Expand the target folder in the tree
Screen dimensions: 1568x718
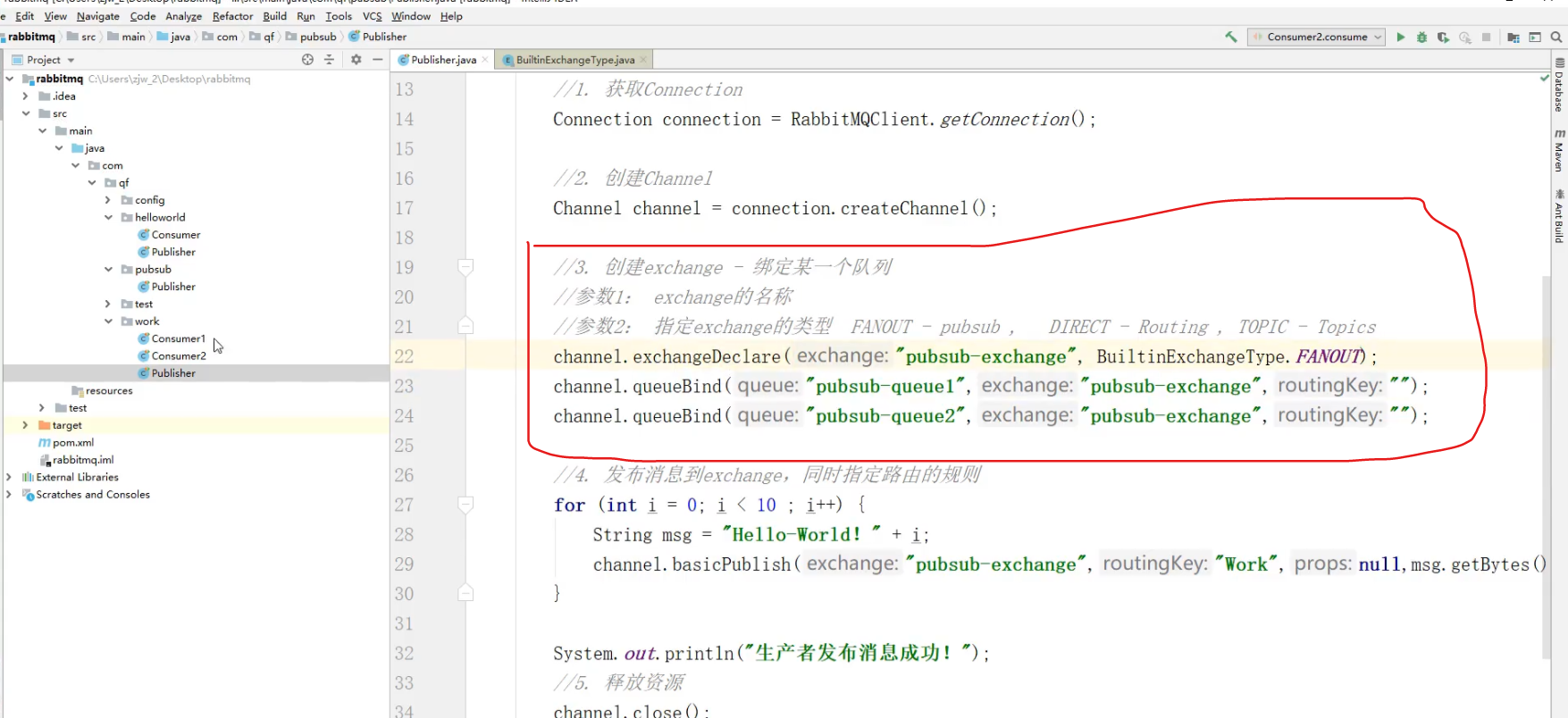tap(25, 425)
